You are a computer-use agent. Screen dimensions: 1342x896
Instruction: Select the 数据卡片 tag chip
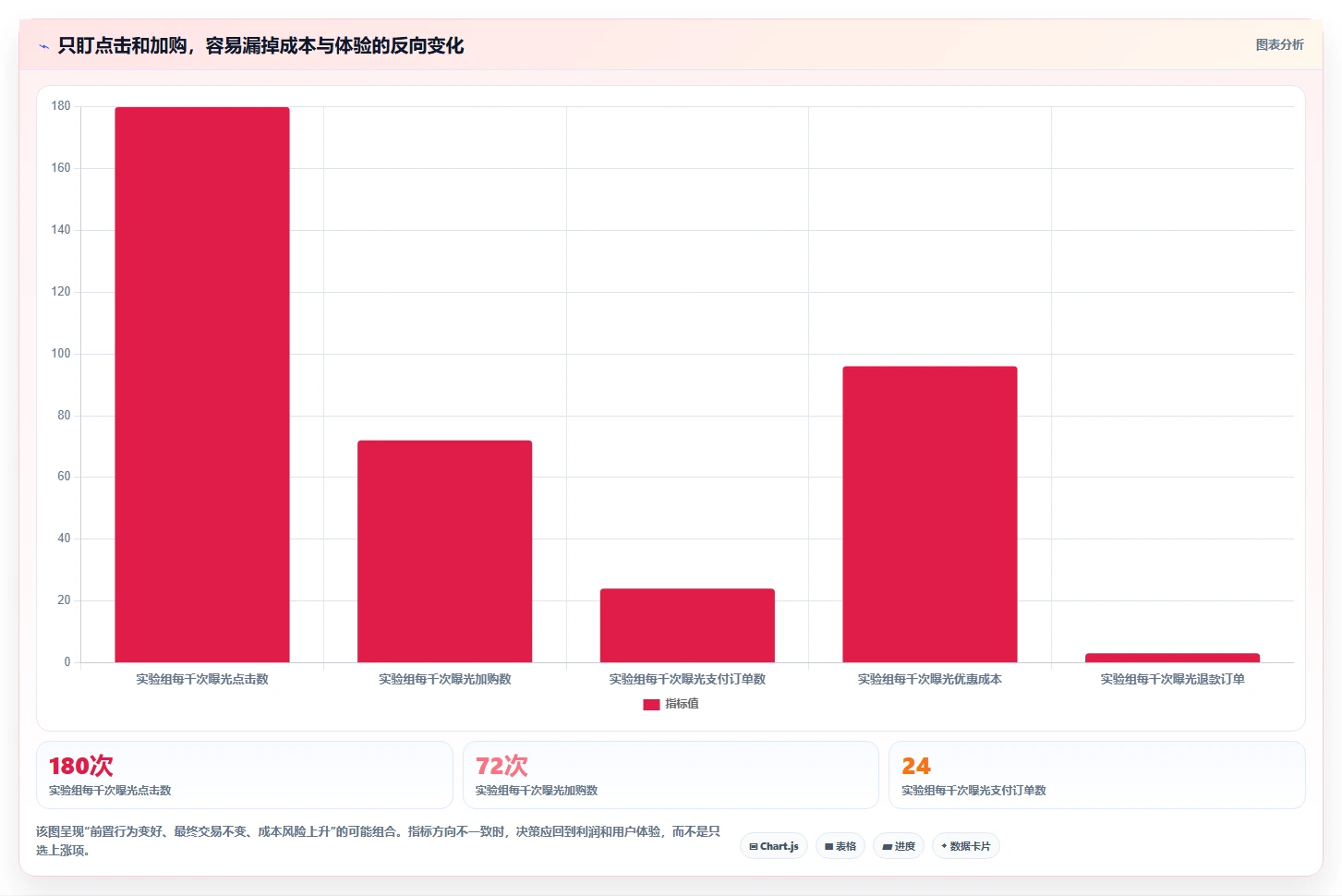[966, 846]
